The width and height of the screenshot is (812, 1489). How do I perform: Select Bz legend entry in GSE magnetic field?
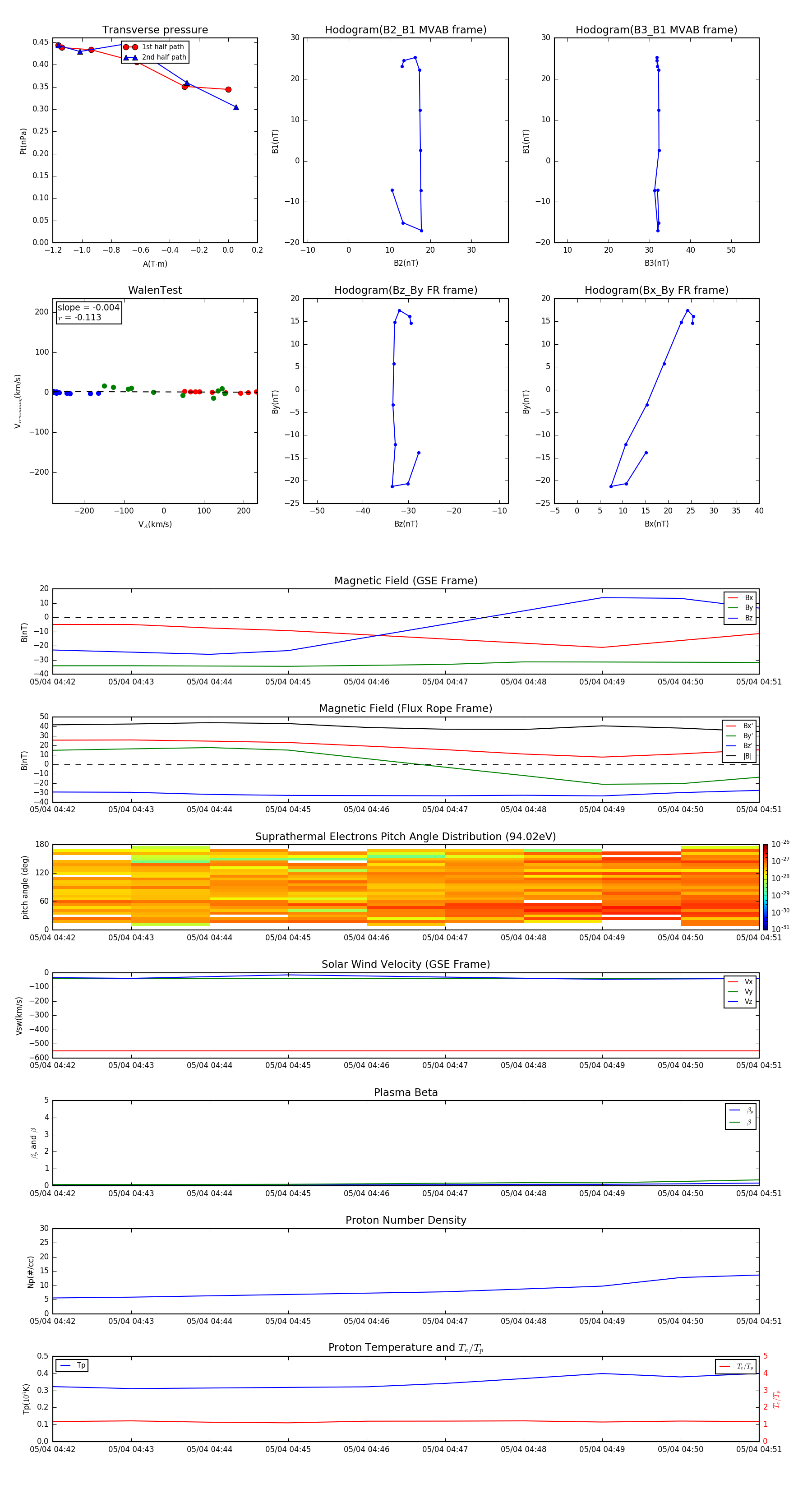click(740, 618)
